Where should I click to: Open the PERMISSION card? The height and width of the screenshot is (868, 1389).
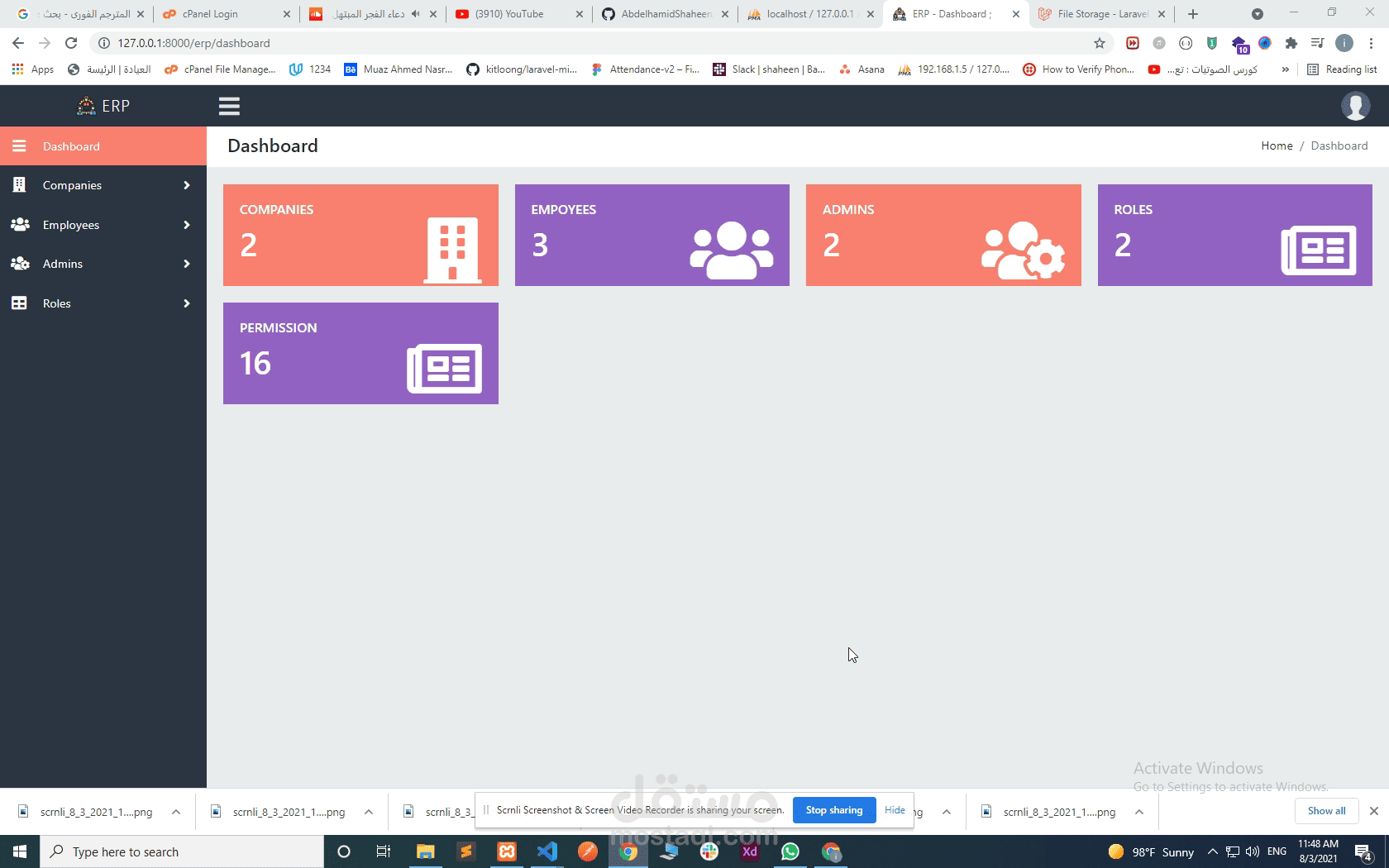[360, 354]
